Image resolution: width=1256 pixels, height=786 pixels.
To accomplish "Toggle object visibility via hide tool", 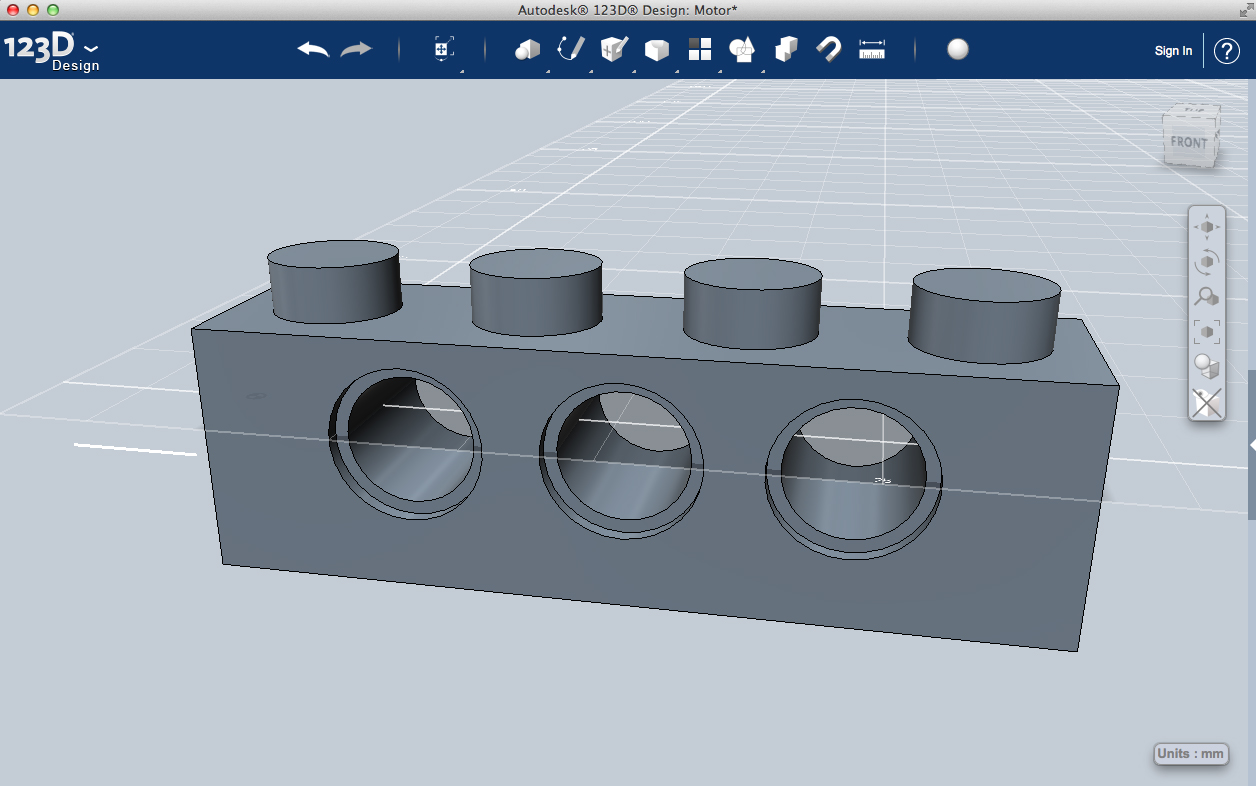I will click(x=1206, y=403).
